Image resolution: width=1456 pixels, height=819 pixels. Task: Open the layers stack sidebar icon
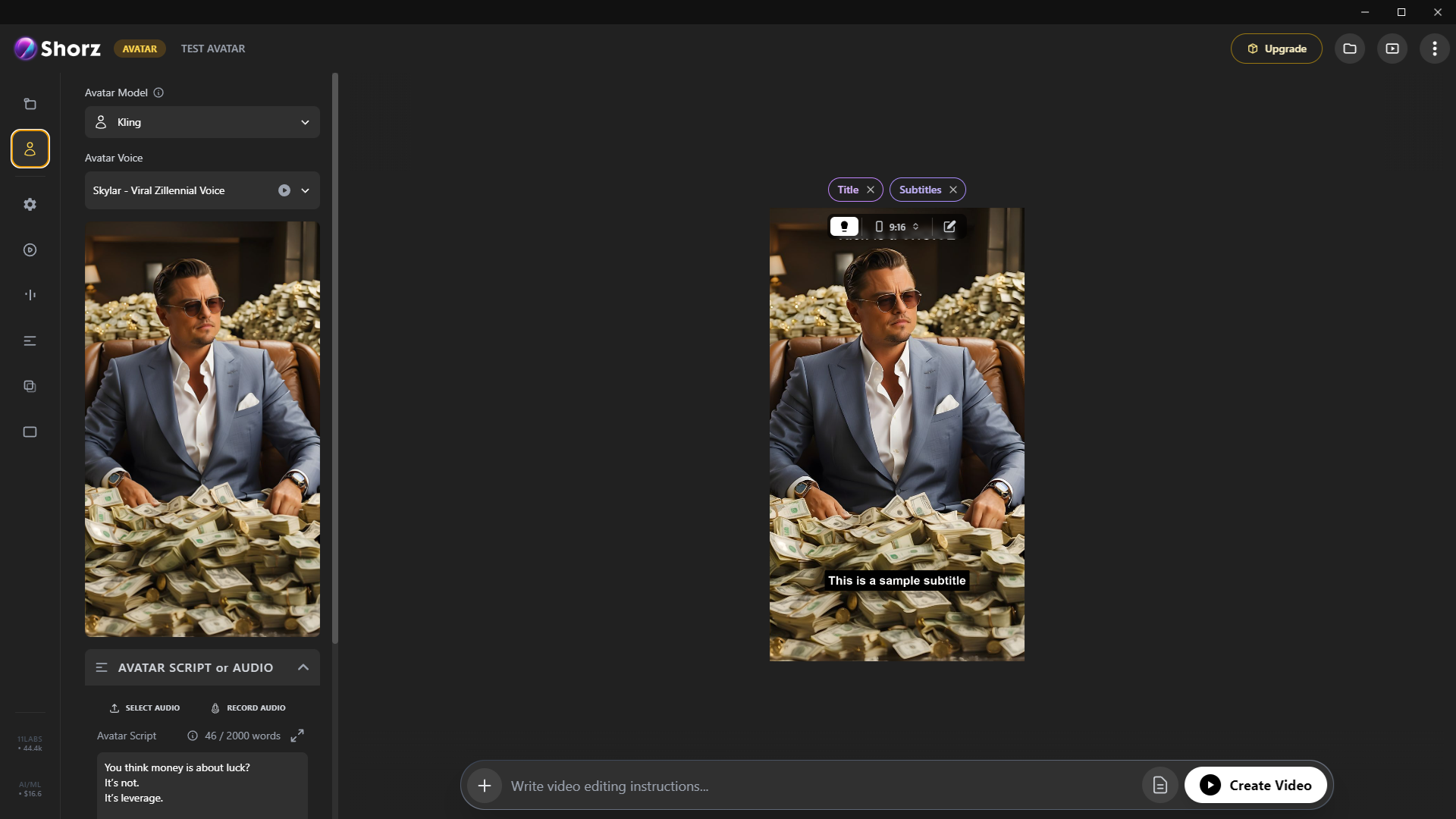coord(30,387)
